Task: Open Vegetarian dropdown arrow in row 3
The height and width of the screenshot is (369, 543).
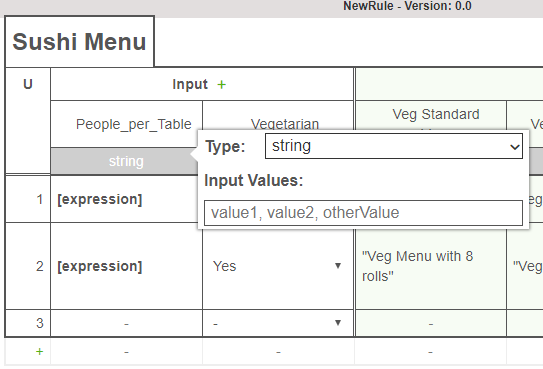Action: click(x=338, y=323)
